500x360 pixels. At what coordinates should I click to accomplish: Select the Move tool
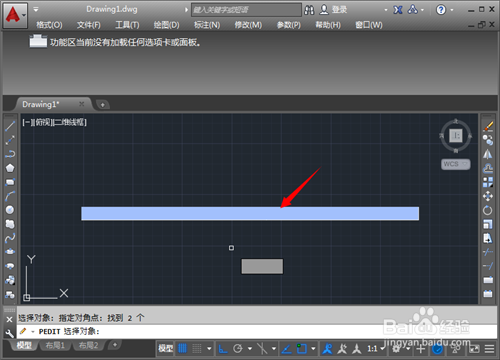pyautogui.click(x=488, y=196)
